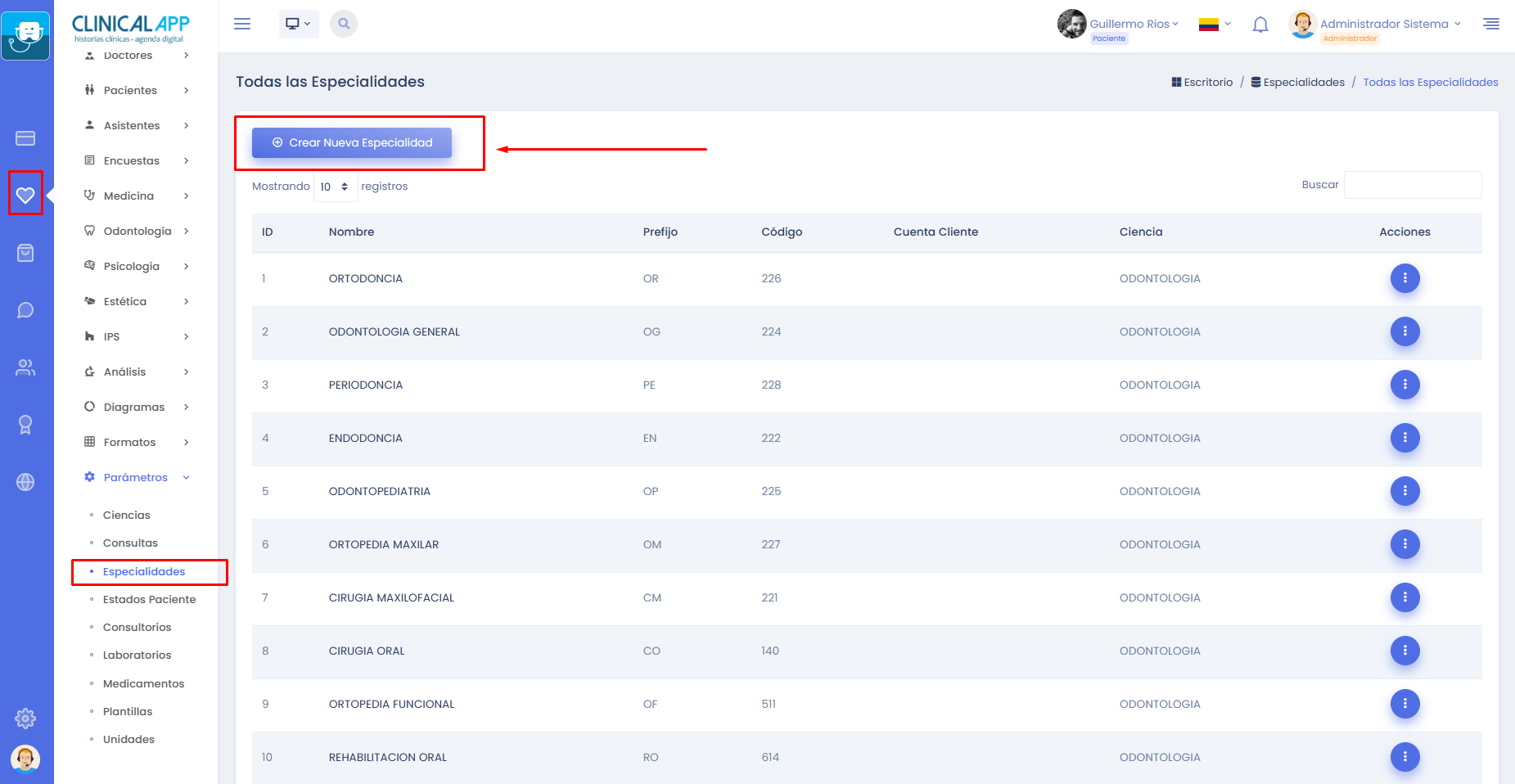Viewport: 1515px width, 784px height.
Task: Click Crear Nueva Especialidad button
Action: (x=352, y=142)
